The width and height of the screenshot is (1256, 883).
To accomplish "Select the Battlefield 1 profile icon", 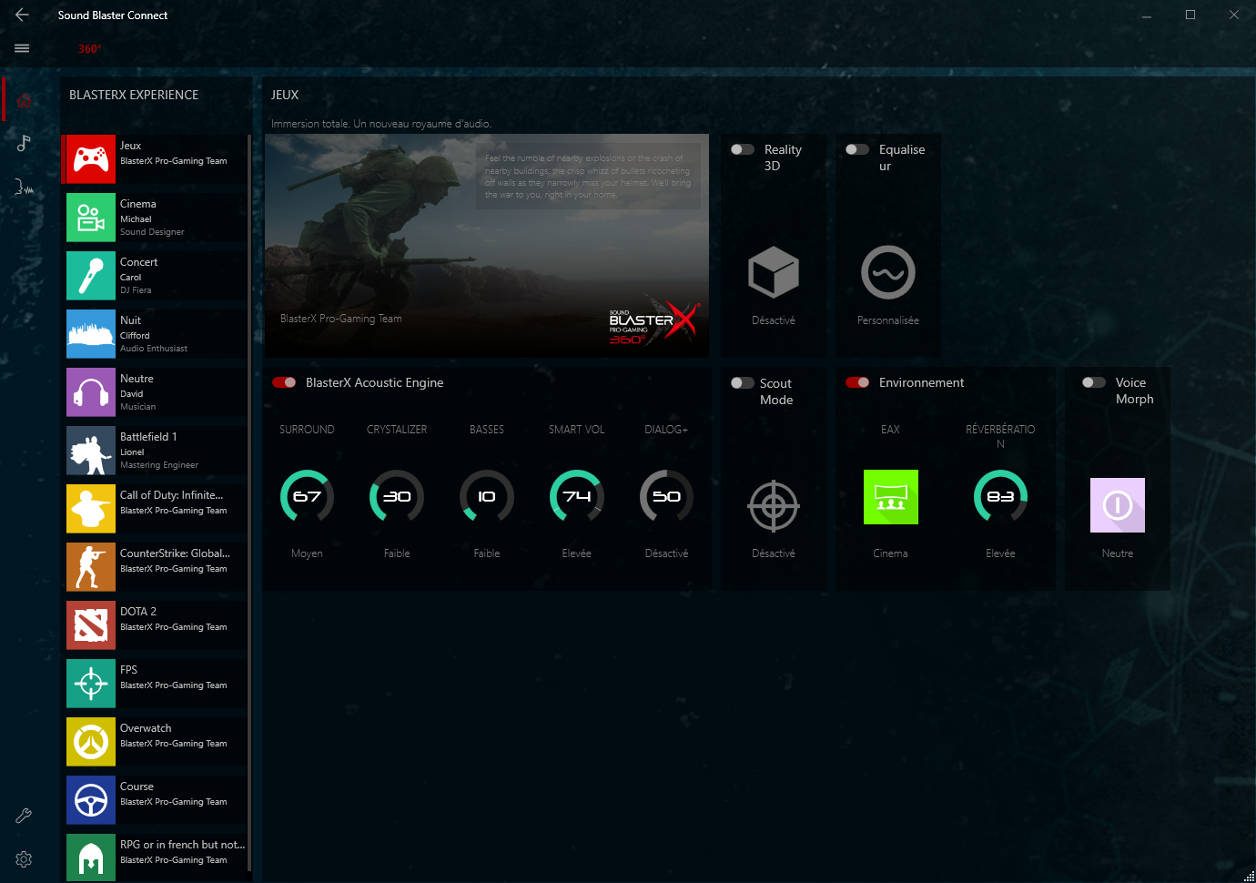I will point(91,451).
